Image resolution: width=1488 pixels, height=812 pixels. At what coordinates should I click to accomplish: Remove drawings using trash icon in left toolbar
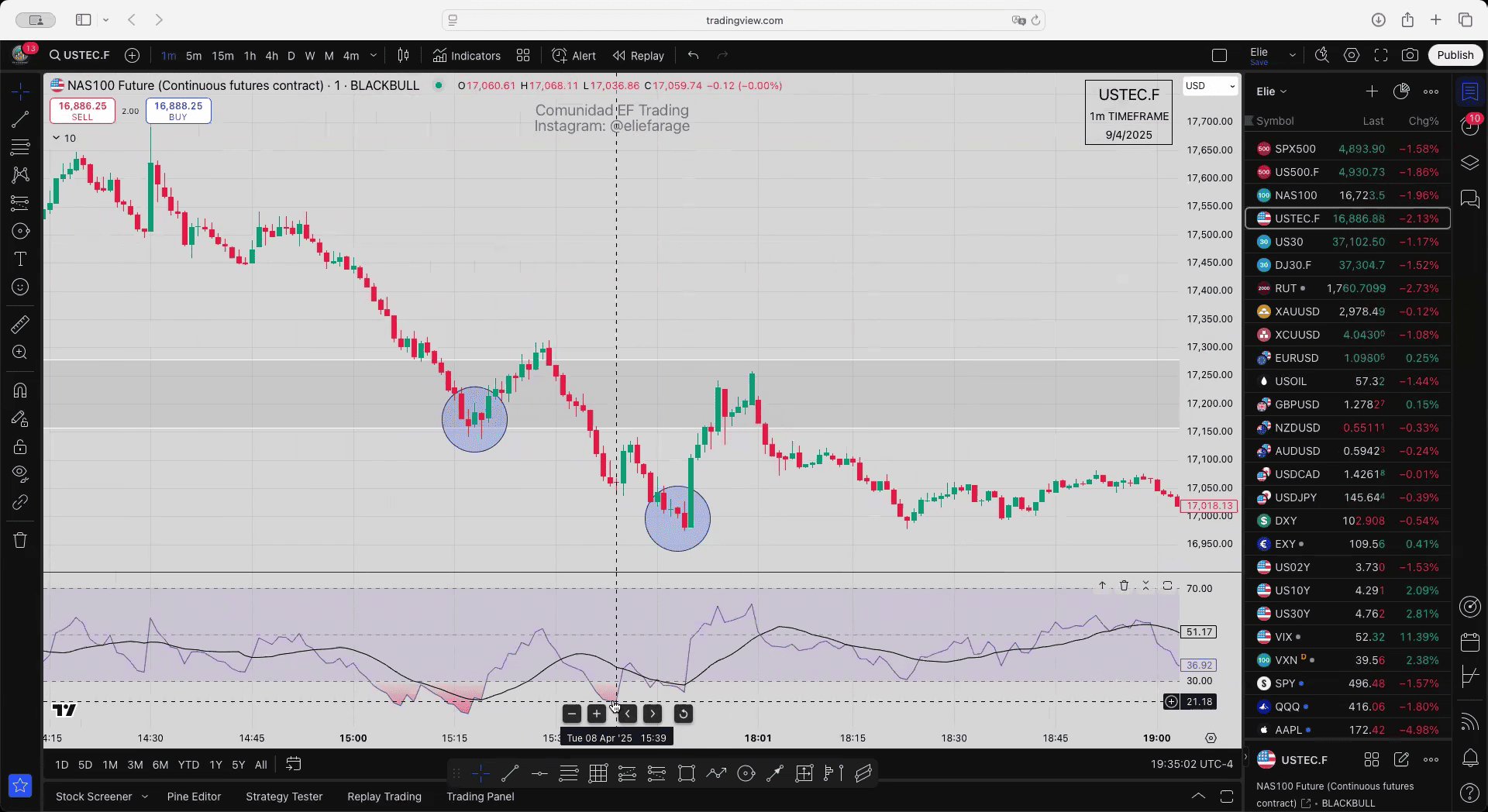pos(21,540)
